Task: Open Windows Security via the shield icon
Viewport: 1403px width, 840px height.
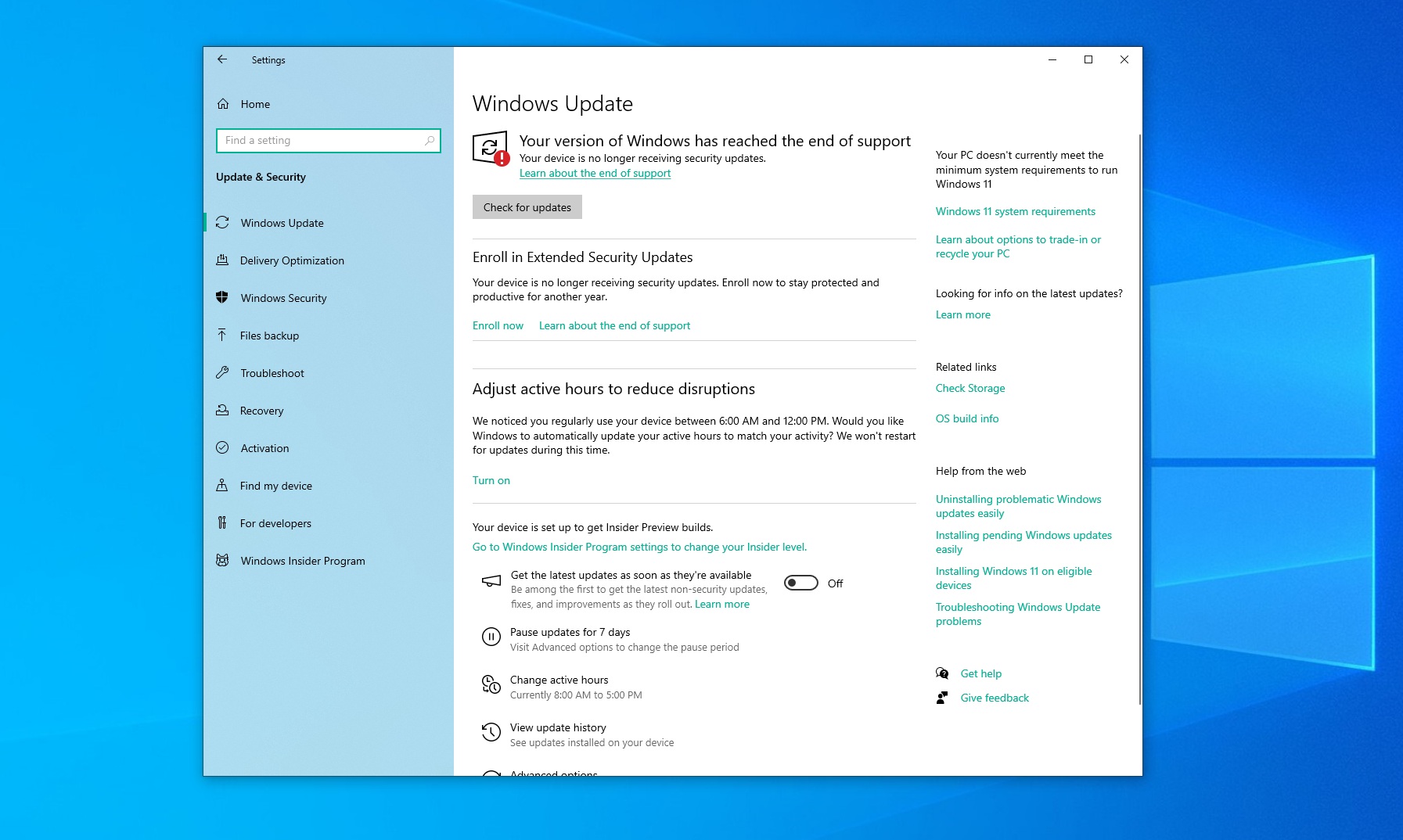Action: tap(222, 298)
